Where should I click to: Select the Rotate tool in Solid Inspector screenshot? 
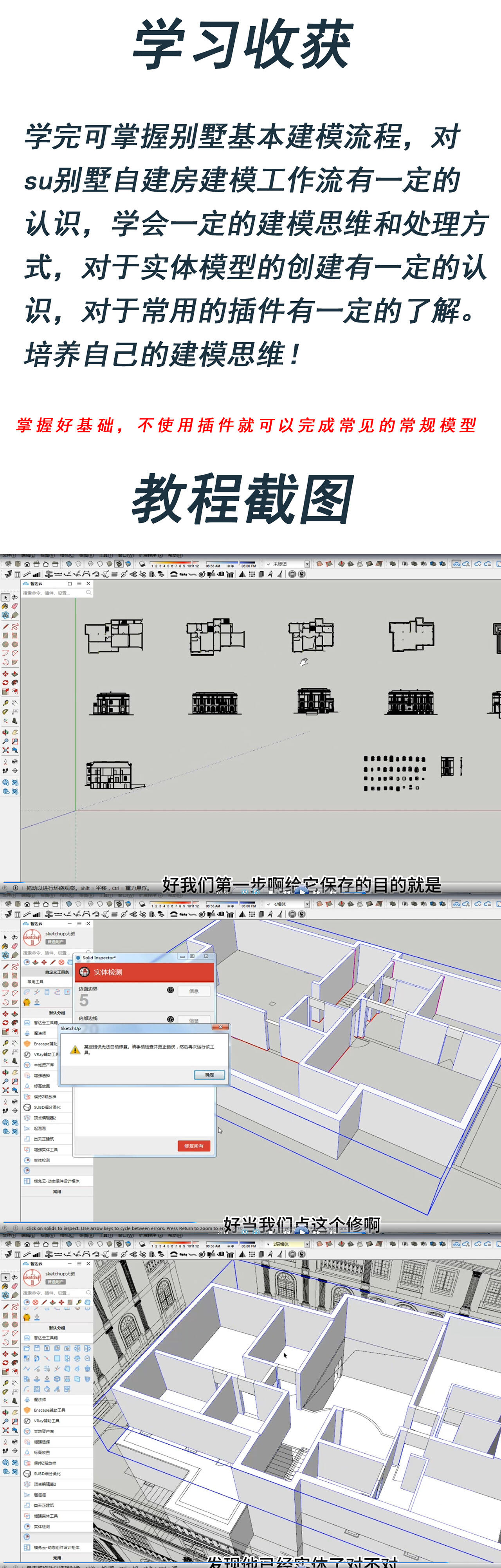pyautogui.click(x=5, y=1023)
